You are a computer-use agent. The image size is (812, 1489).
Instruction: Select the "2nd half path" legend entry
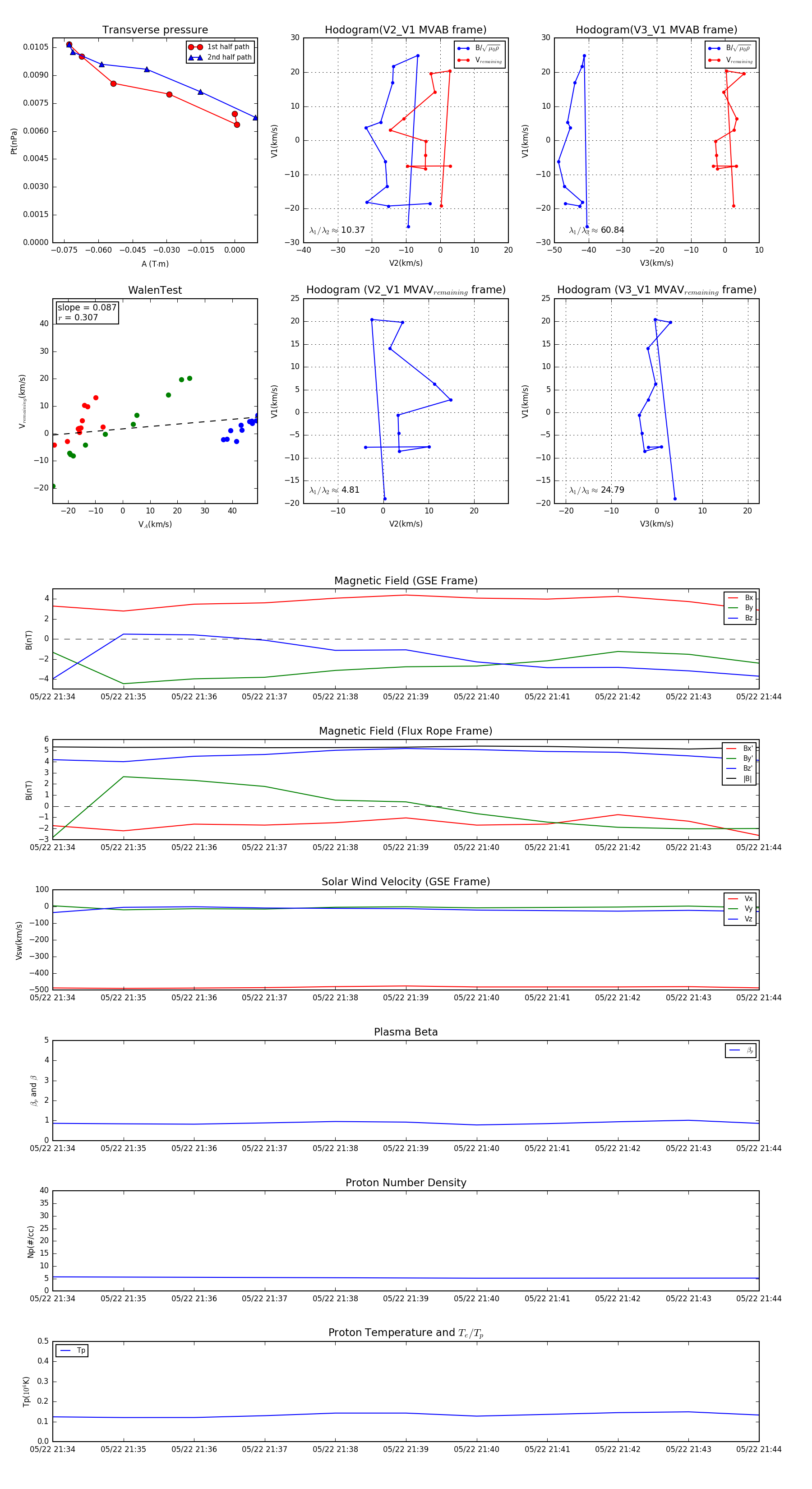point(220,57)
